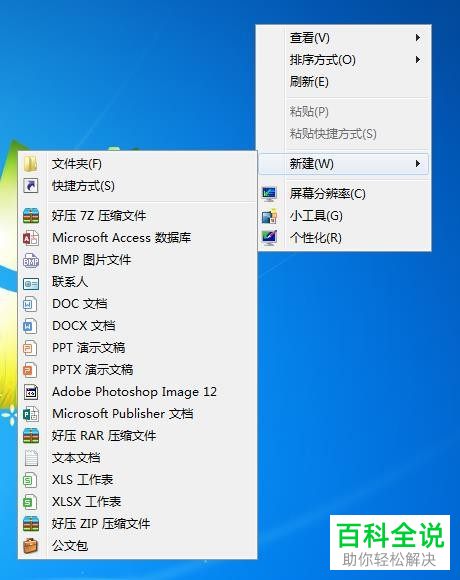This screenshot has height=580, width=460.
Task: Expand the 新建(W) submenu arrow
Action: point(417,163)
